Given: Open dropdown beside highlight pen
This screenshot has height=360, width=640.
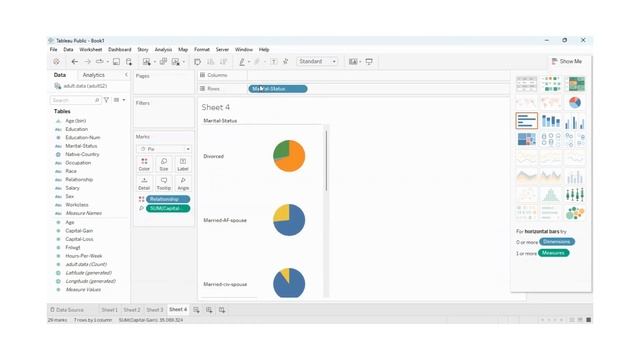Looking at the screenshot, I should [249, 62].
